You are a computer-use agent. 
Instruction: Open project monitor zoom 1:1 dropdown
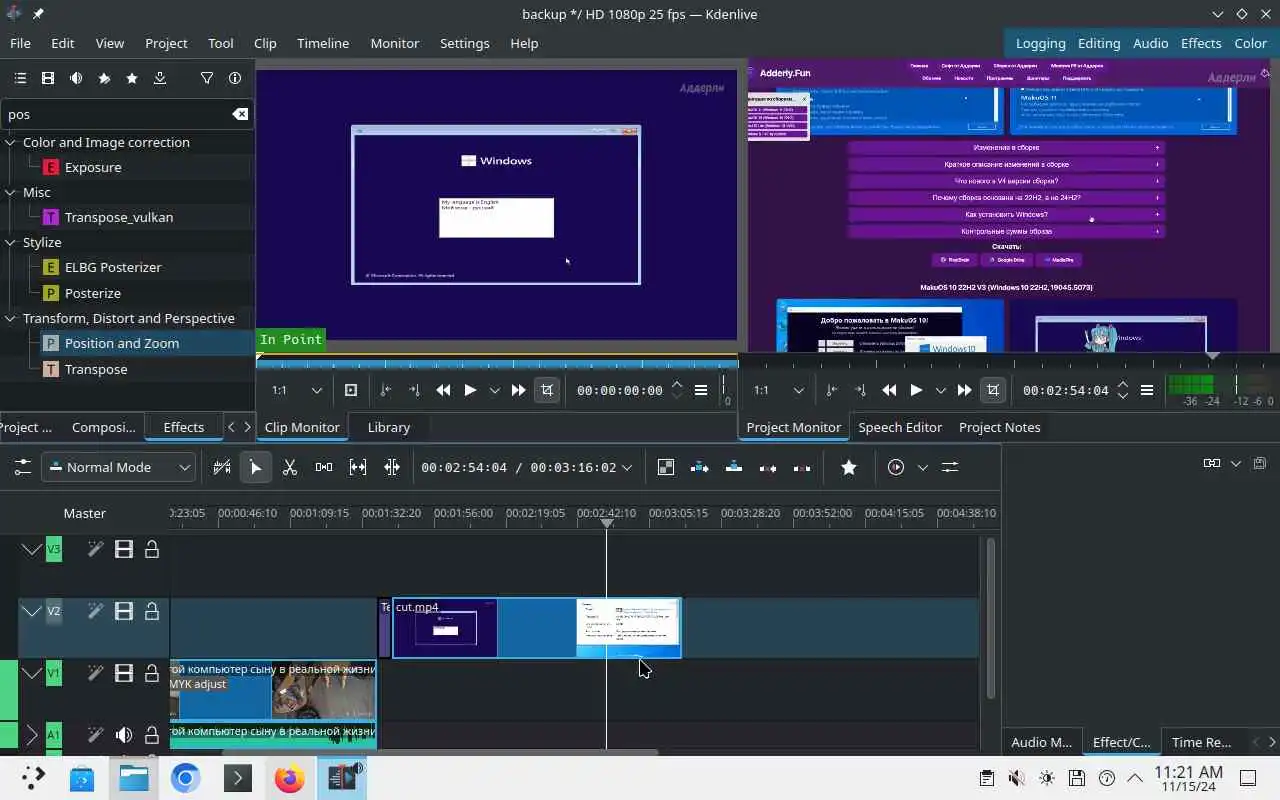(x=779, y=390)
